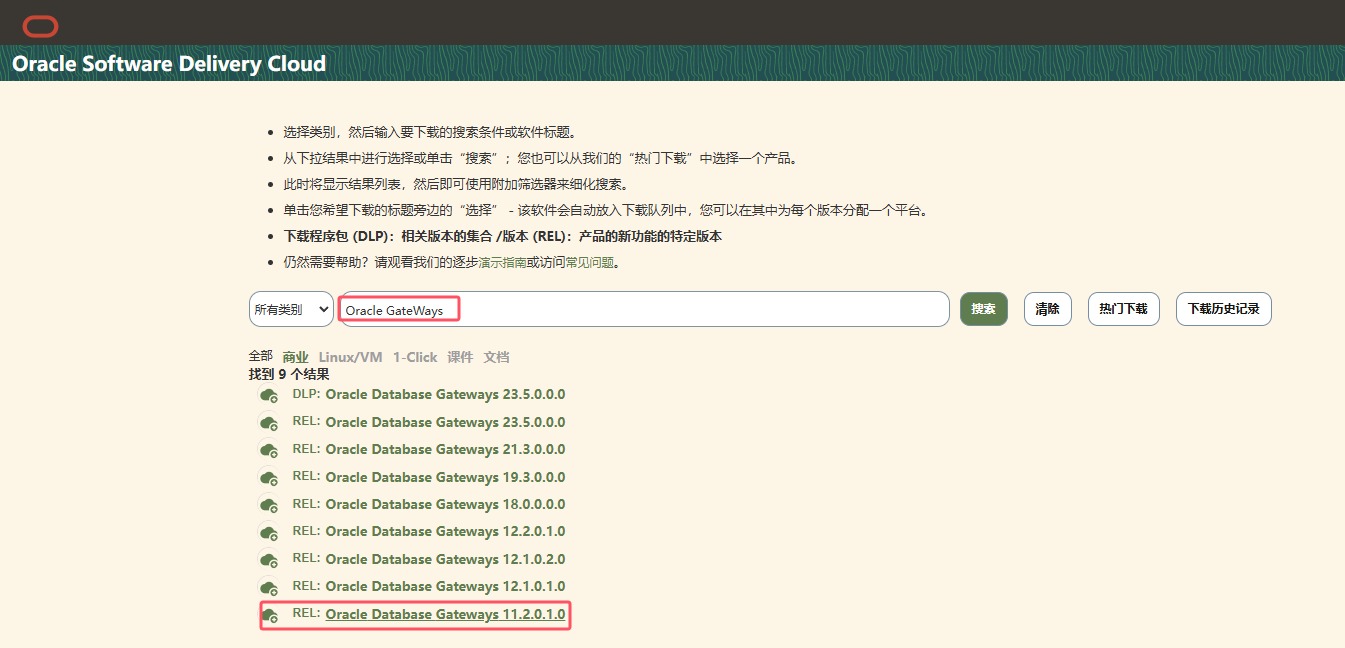1345x648 pixels.
Task: Click the 搜索 search button
Action: 984,309
